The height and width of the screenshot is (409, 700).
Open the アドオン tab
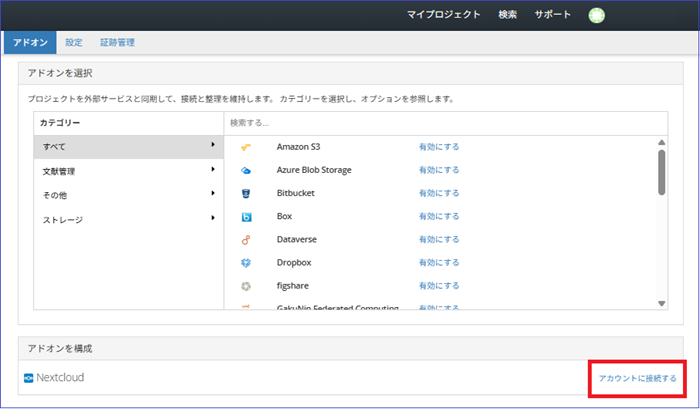[30, 42]
